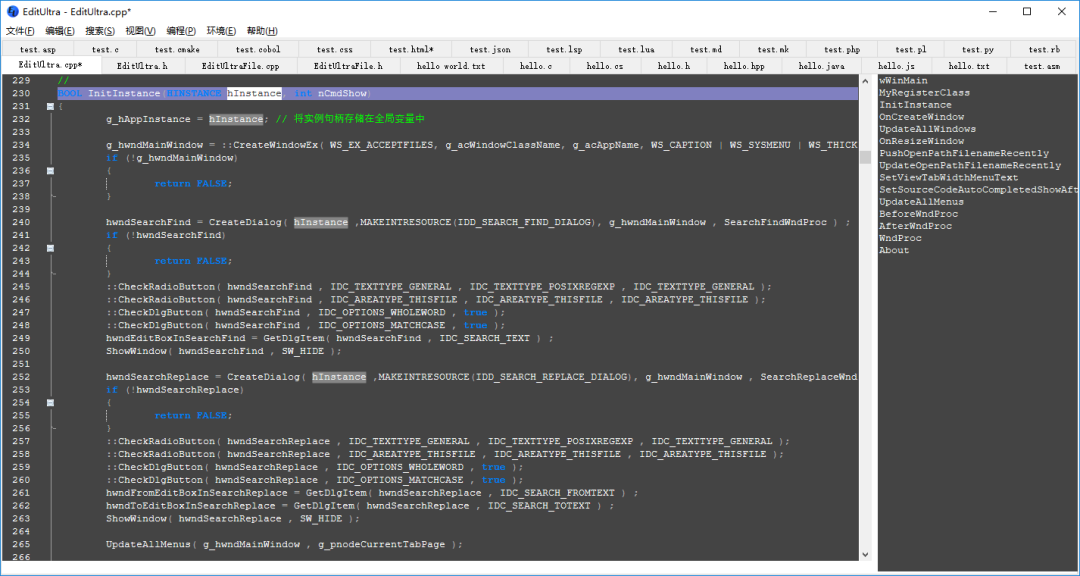Jump to WndProc in the function list
The height and width of the screenshot is (576, 1080).
point(900,238)
